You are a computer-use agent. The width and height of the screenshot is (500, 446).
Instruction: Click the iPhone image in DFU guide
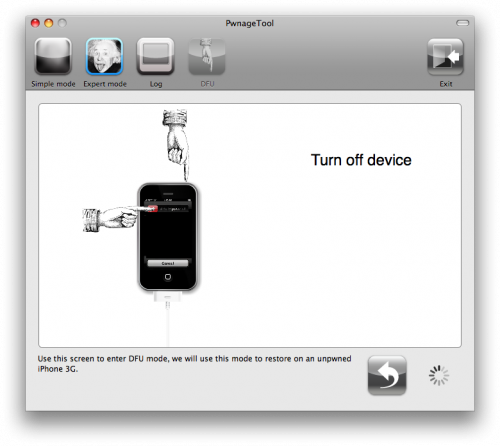[168, 237]
